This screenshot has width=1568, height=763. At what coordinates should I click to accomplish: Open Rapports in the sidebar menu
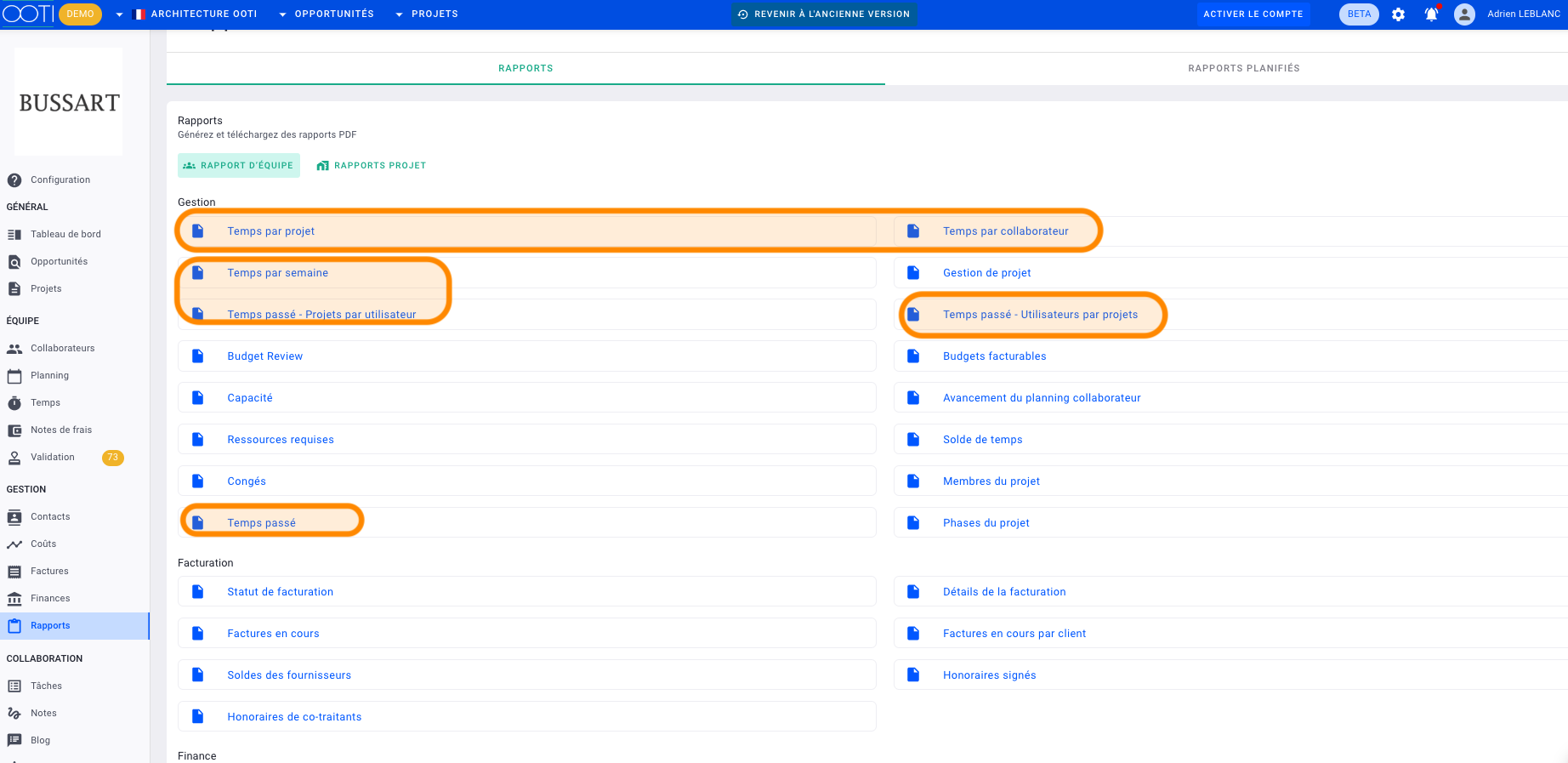75,626
